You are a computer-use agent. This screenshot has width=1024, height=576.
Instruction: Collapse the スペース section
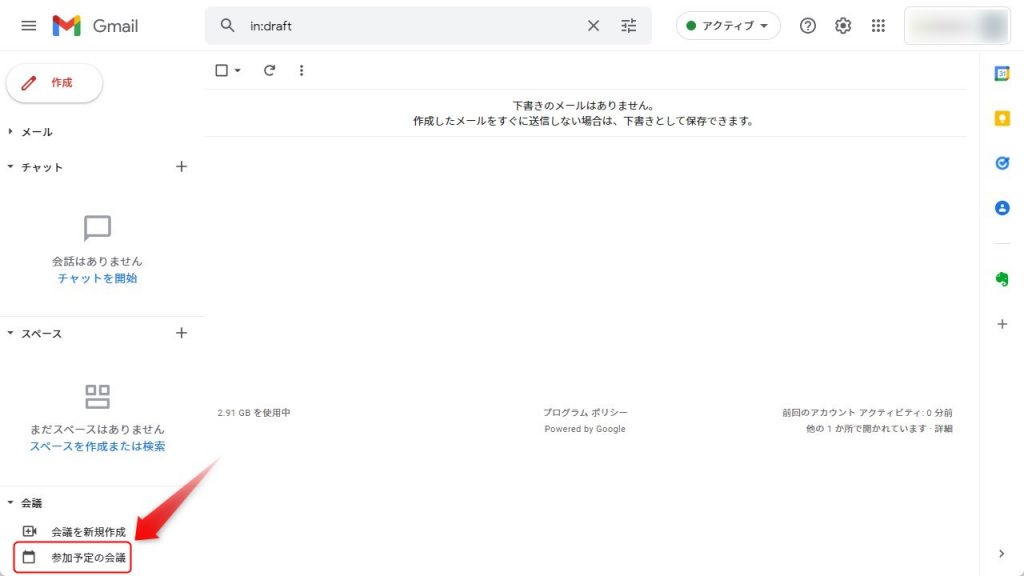[10, 333]
